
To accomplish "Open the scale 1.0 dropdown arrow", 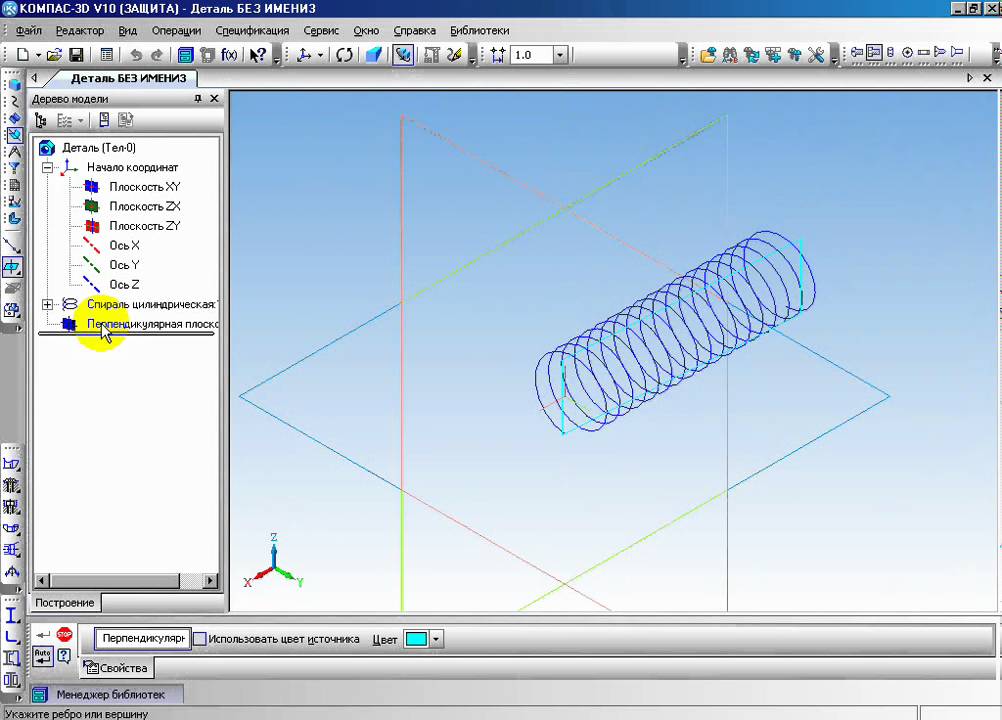I will point(560,55).
